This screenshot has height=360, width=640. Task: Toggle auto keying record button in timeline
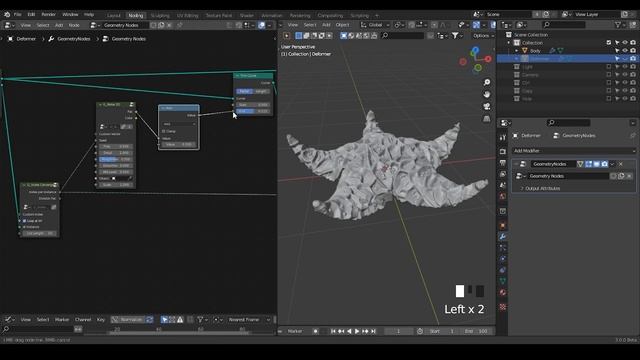[x=316, y=331]
